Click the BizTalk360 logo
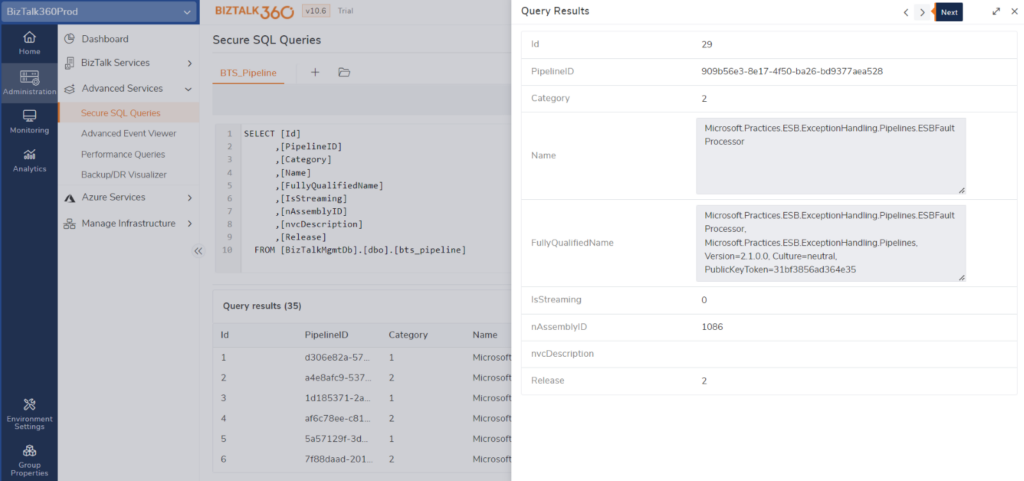1024x481 pixels. [x=255, y=11]
